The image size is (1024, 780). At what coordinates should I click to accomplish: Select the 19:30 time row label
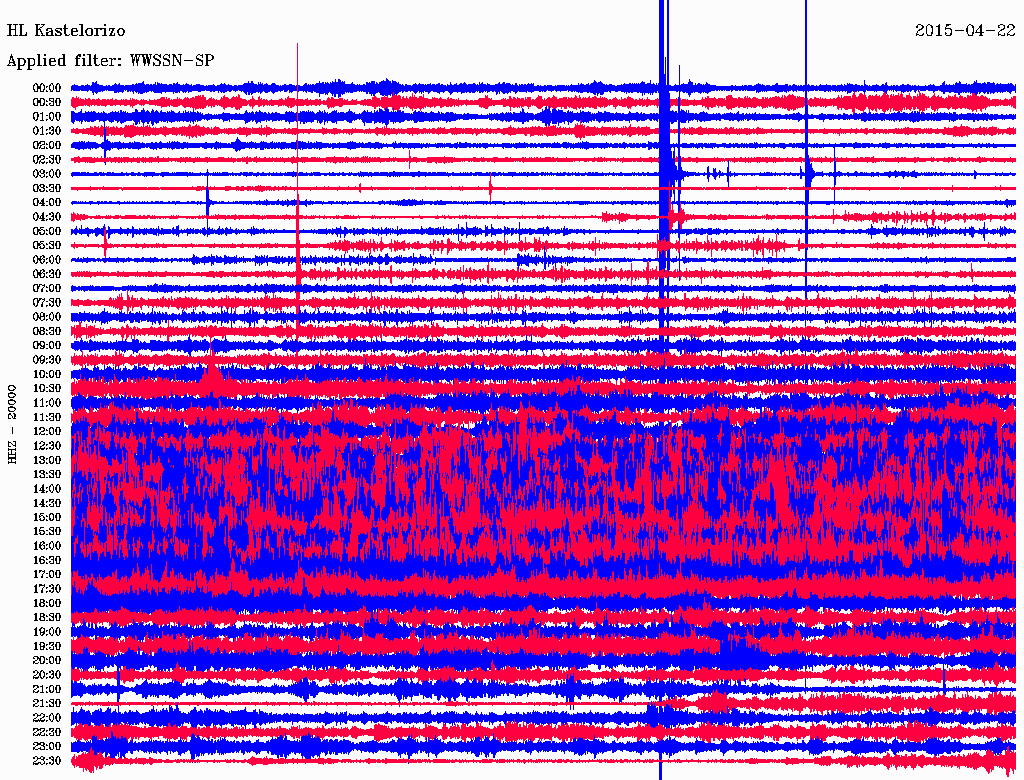47,647
